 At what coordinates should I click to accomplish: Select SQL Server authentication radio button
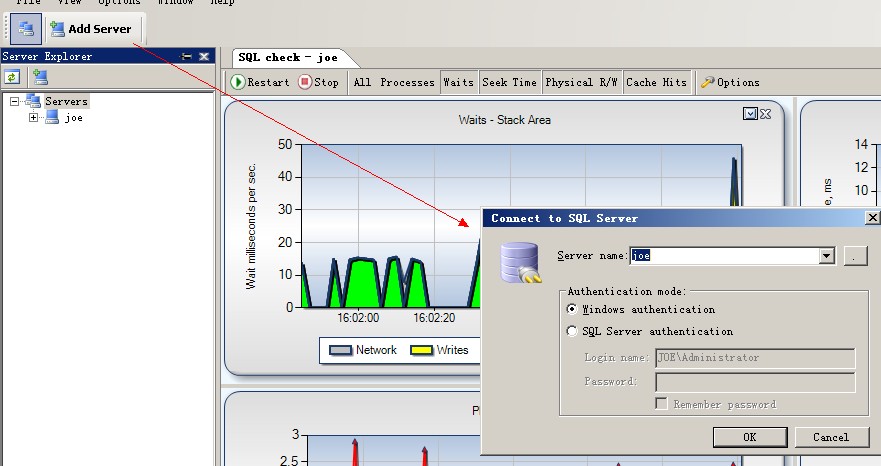(x=572, y=331)
